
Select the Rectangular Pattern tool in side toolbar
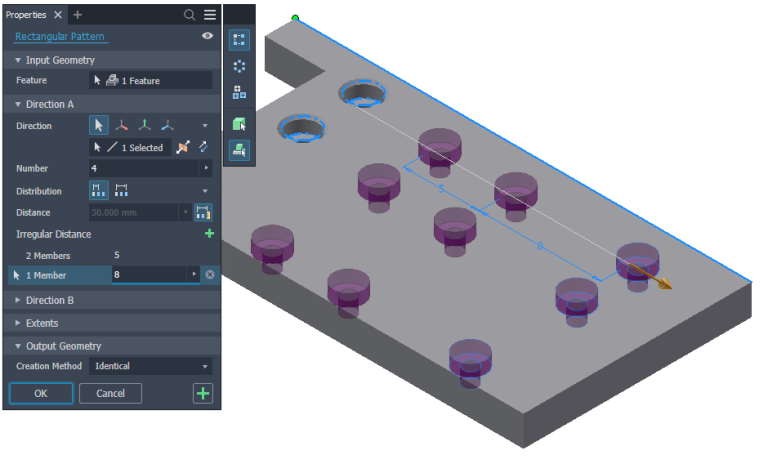click(x=239, y=40)
